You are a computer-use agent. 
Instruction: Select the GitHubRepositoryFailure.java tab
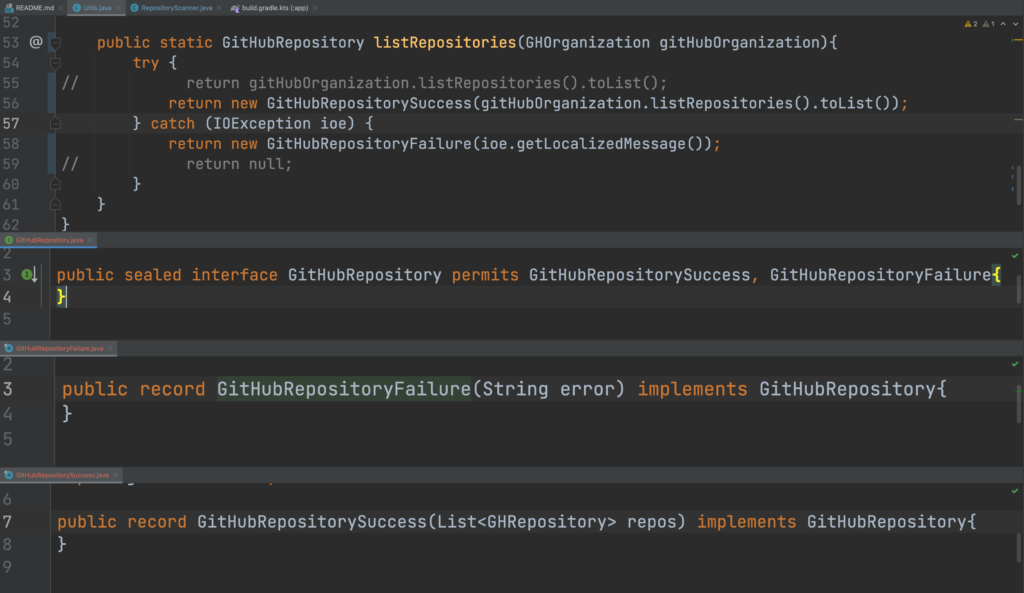click(x=58, y=348)
